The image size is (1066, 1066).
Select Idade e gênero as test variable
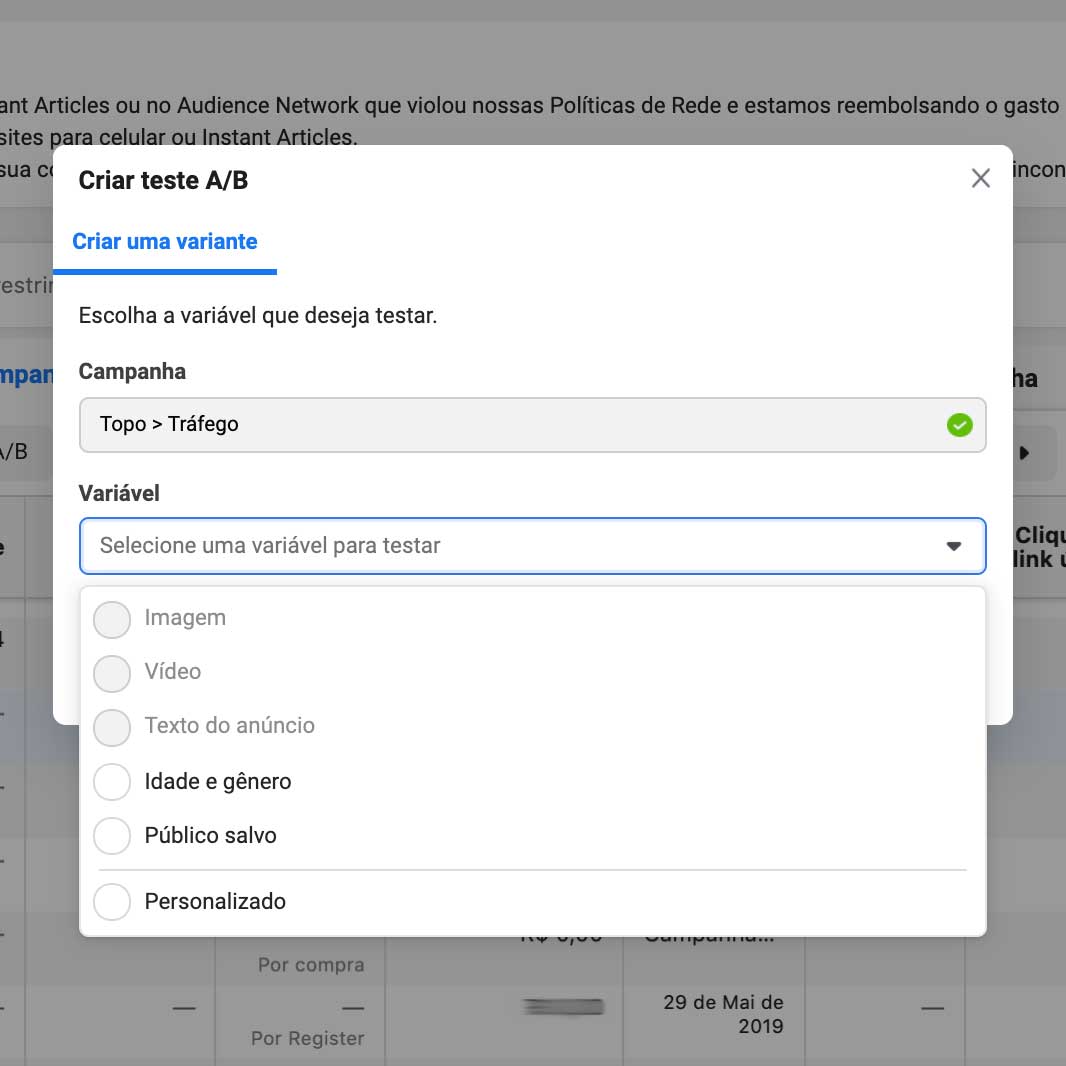coord(112,782)
